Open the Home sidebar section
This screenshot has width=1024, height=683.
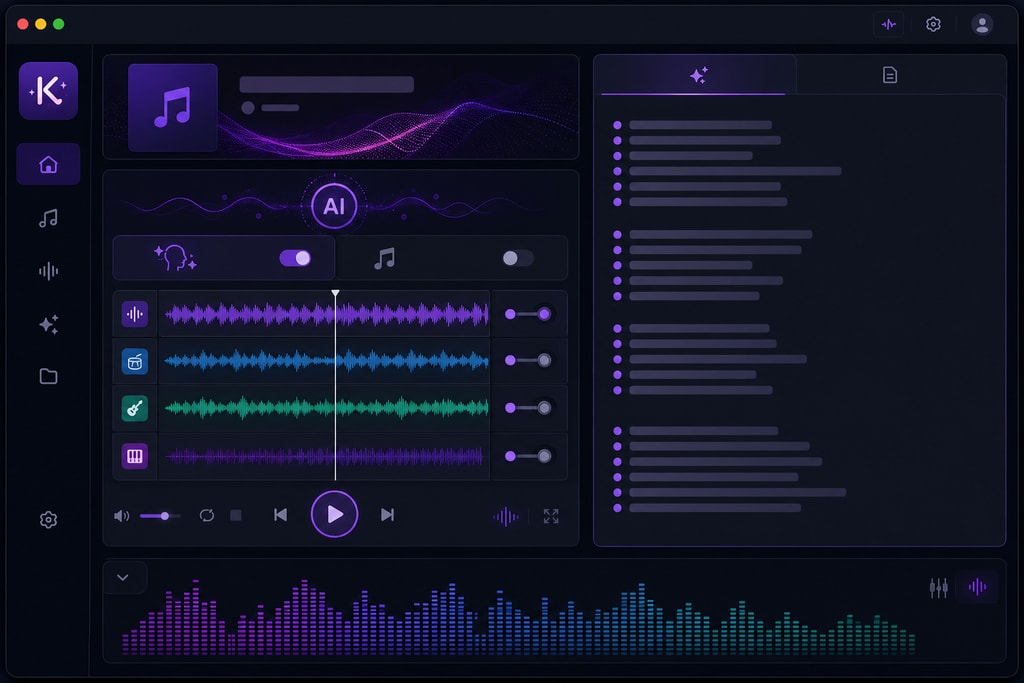pyautogui.click(x=48, y=164)
